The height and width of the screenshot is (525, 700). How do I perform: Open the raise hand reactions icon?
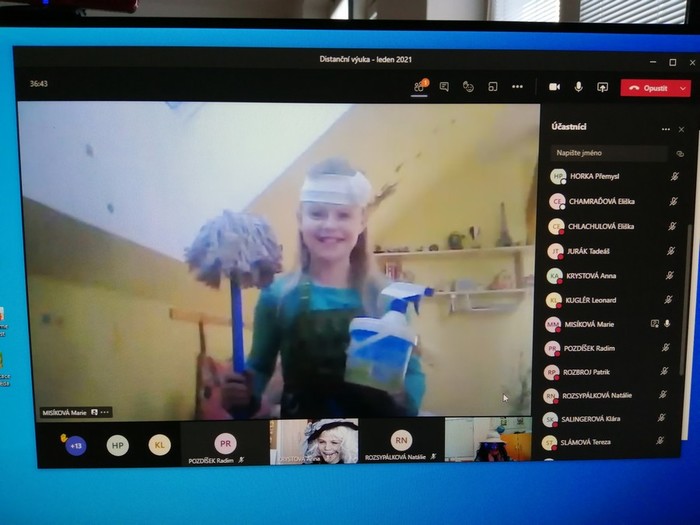click(468, 87)
